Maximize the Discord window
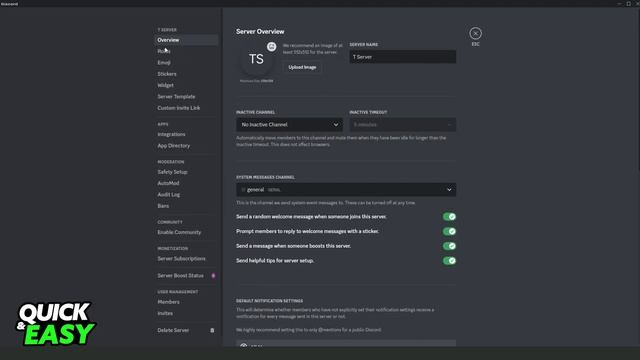The height and width of the screenshot is (360, 640). click(629, 3)
